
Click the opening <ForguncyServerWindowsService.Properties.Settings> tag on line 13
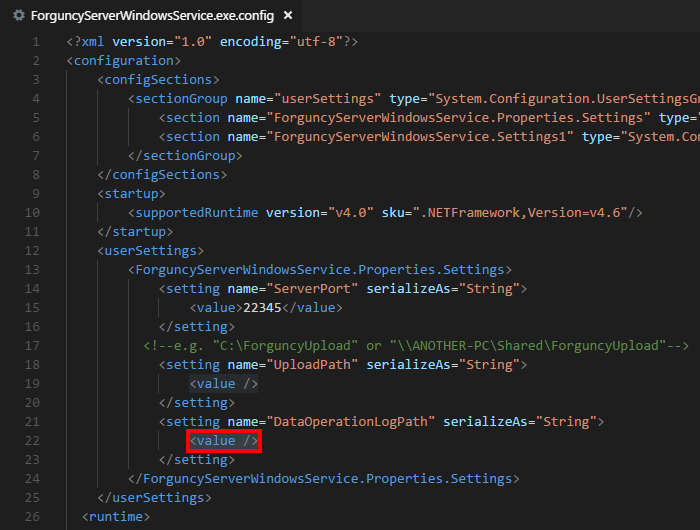(x=320, y=270)
